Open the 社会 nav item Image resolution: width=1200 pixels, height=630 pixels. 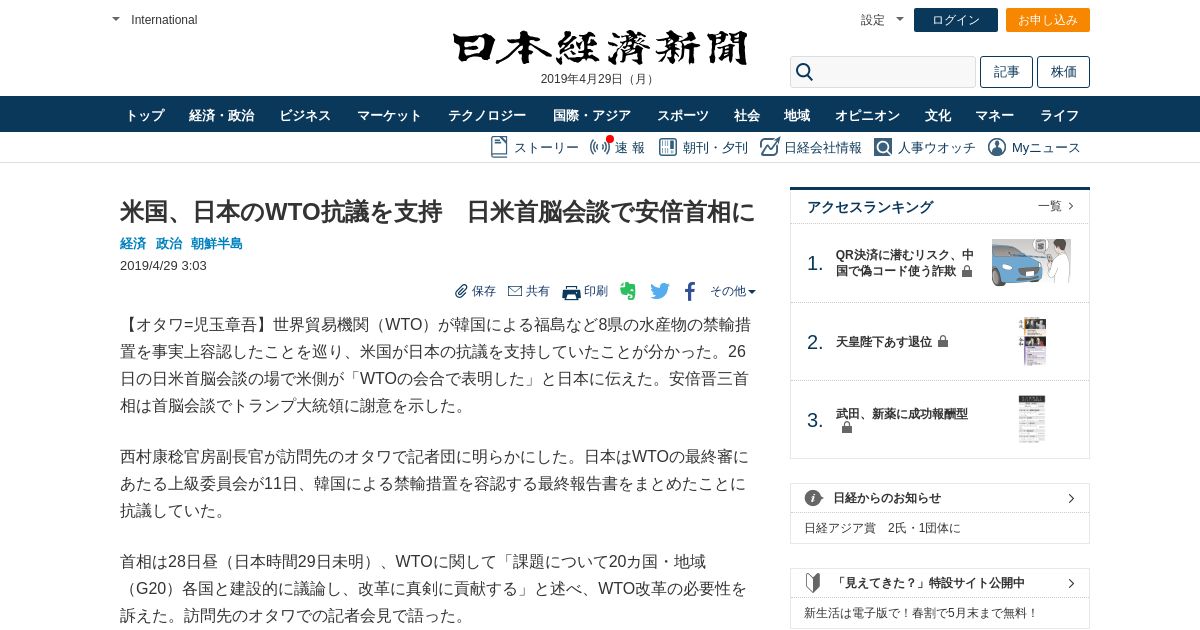click(x=747, y=115)
